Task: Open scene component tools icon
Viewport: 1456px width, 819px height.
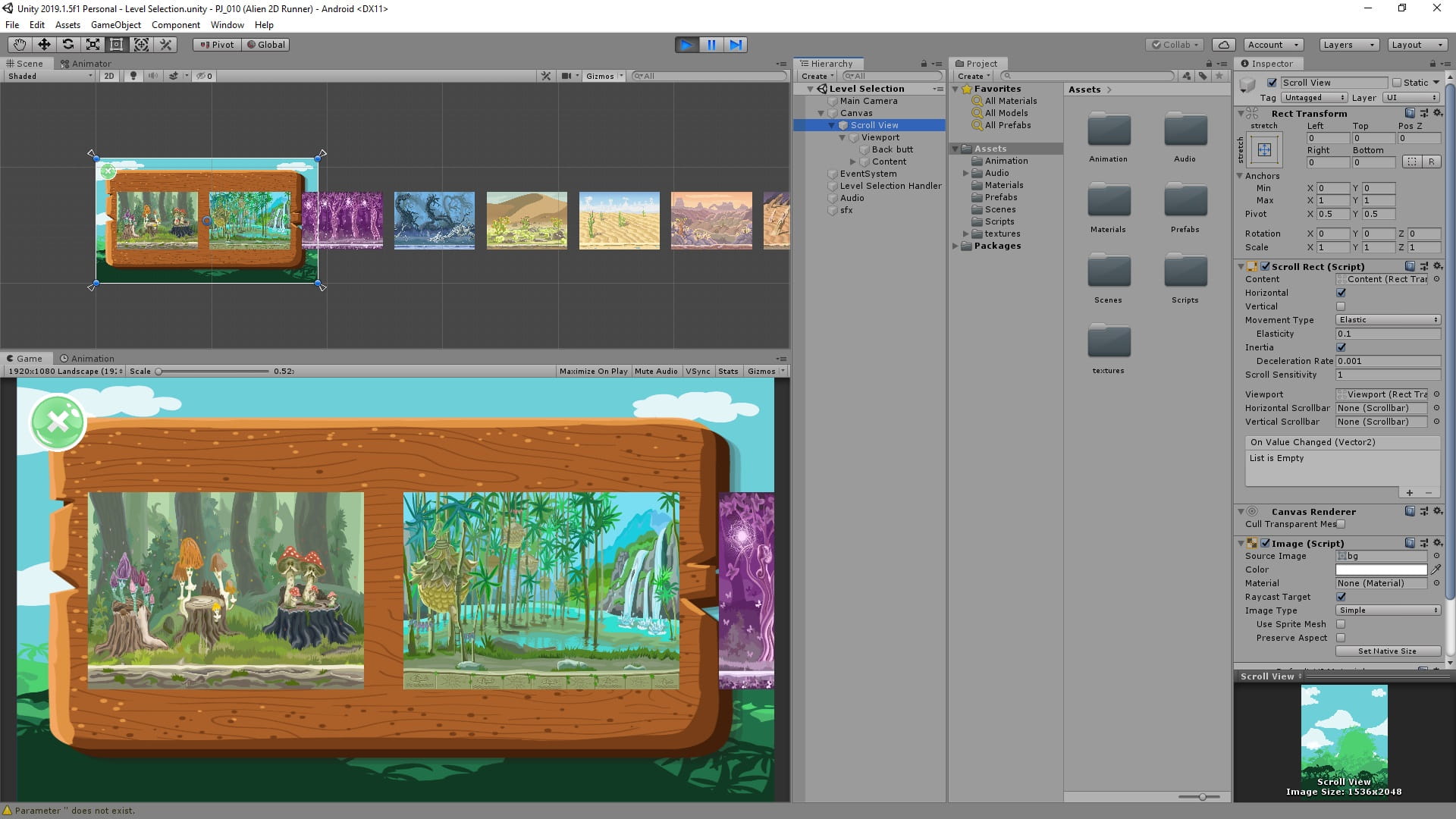Action: 546,76
